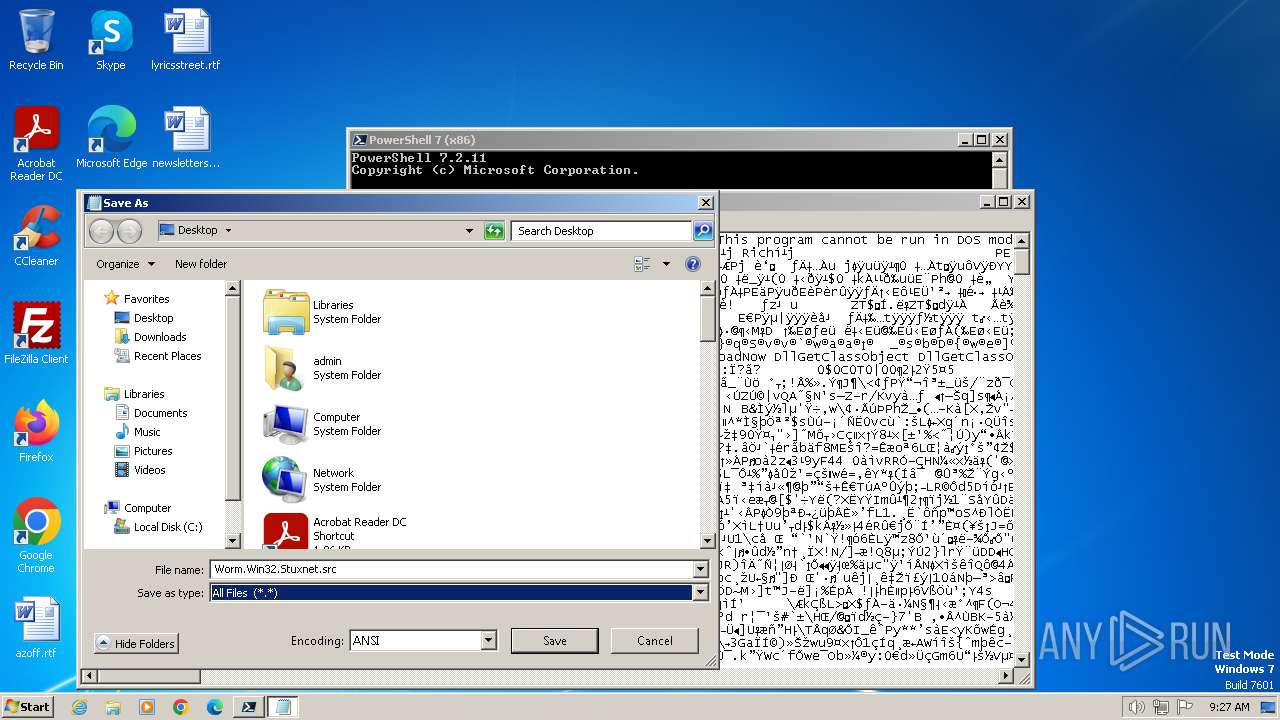The height and width of the screenshot is (720, 1280).
Task: Open Music library in navigation pane
Action: point(147,432)
